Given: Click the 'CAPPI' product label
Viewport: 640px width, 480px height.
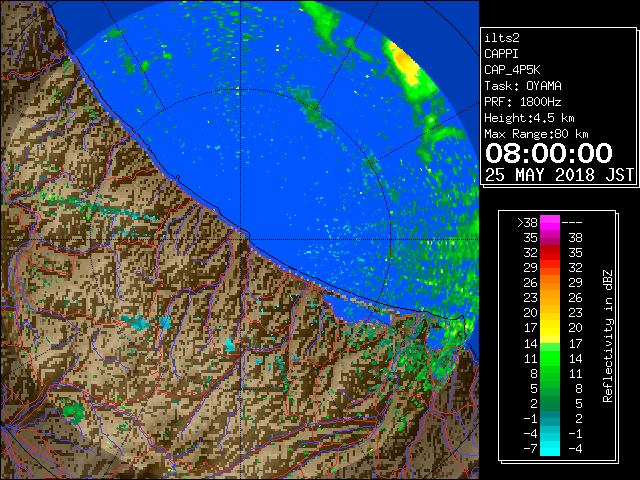Looking at the screenshot, I should pos(501,54).
